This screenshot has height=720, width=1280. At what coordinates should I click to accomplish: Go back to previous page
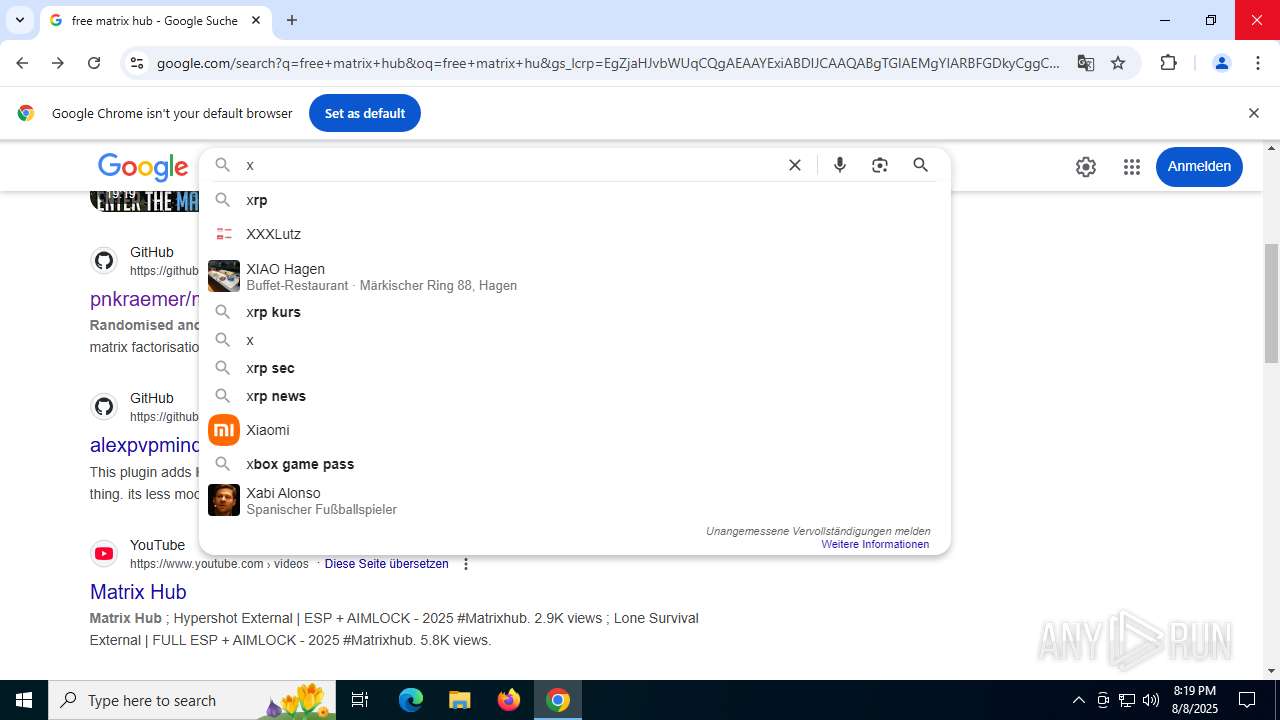click(22, 63)
